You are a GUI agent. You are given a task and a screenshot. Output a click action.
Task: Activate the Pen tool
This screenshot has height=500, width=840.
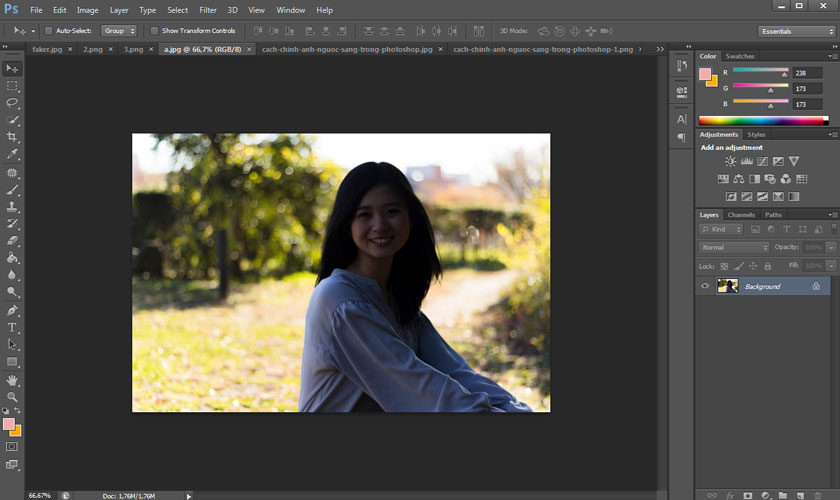point(12,310)
